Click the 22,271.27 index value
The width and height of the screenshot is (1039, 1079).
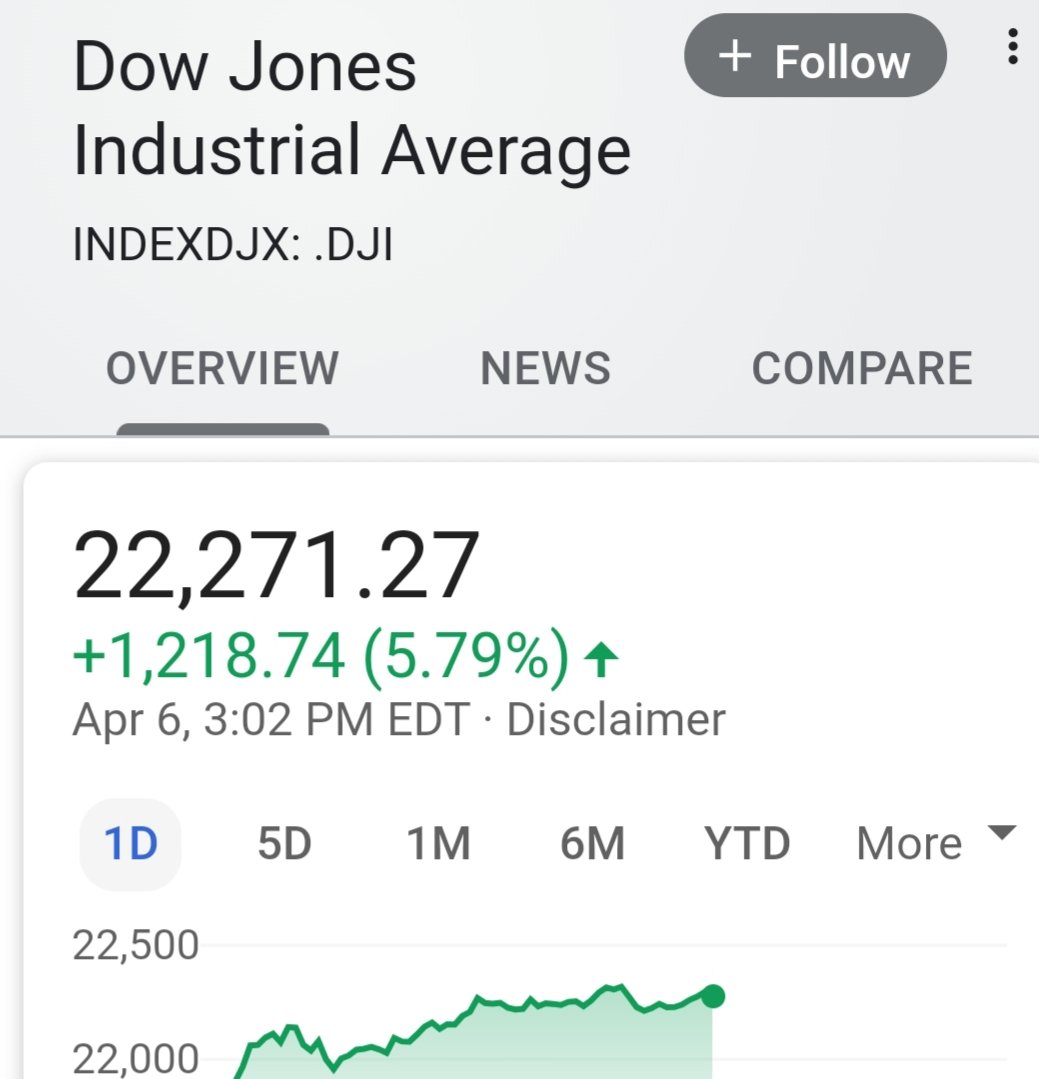point(276,566)
